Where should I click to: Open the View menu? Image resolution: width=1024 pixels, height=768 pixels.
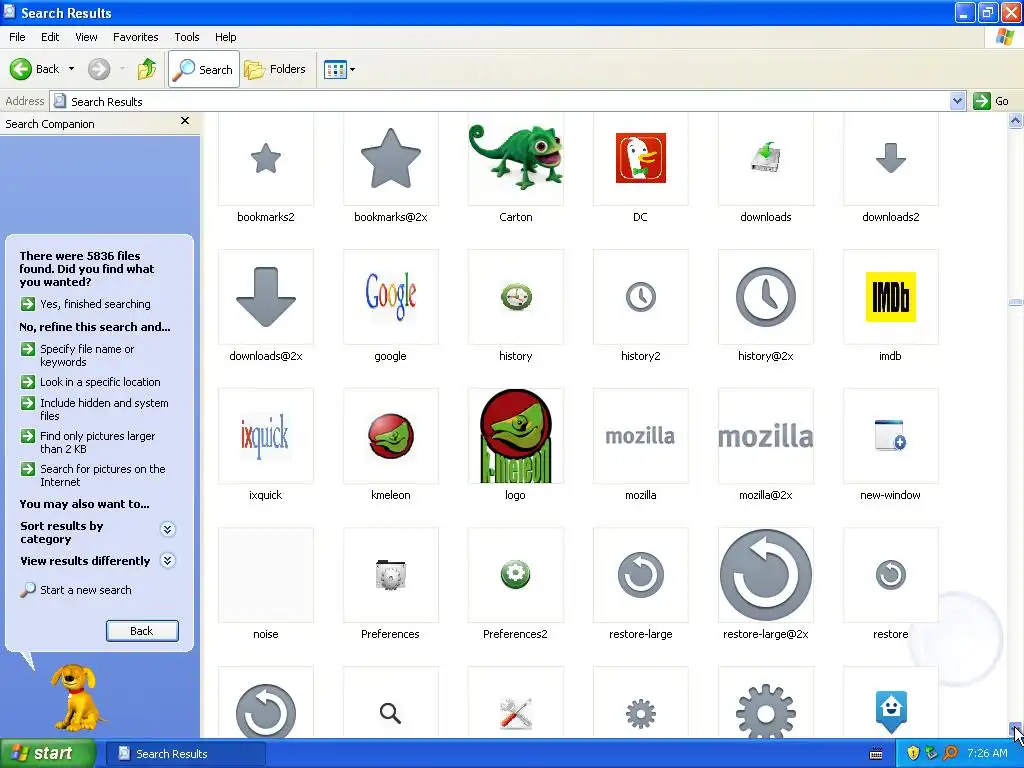[86, 37]
